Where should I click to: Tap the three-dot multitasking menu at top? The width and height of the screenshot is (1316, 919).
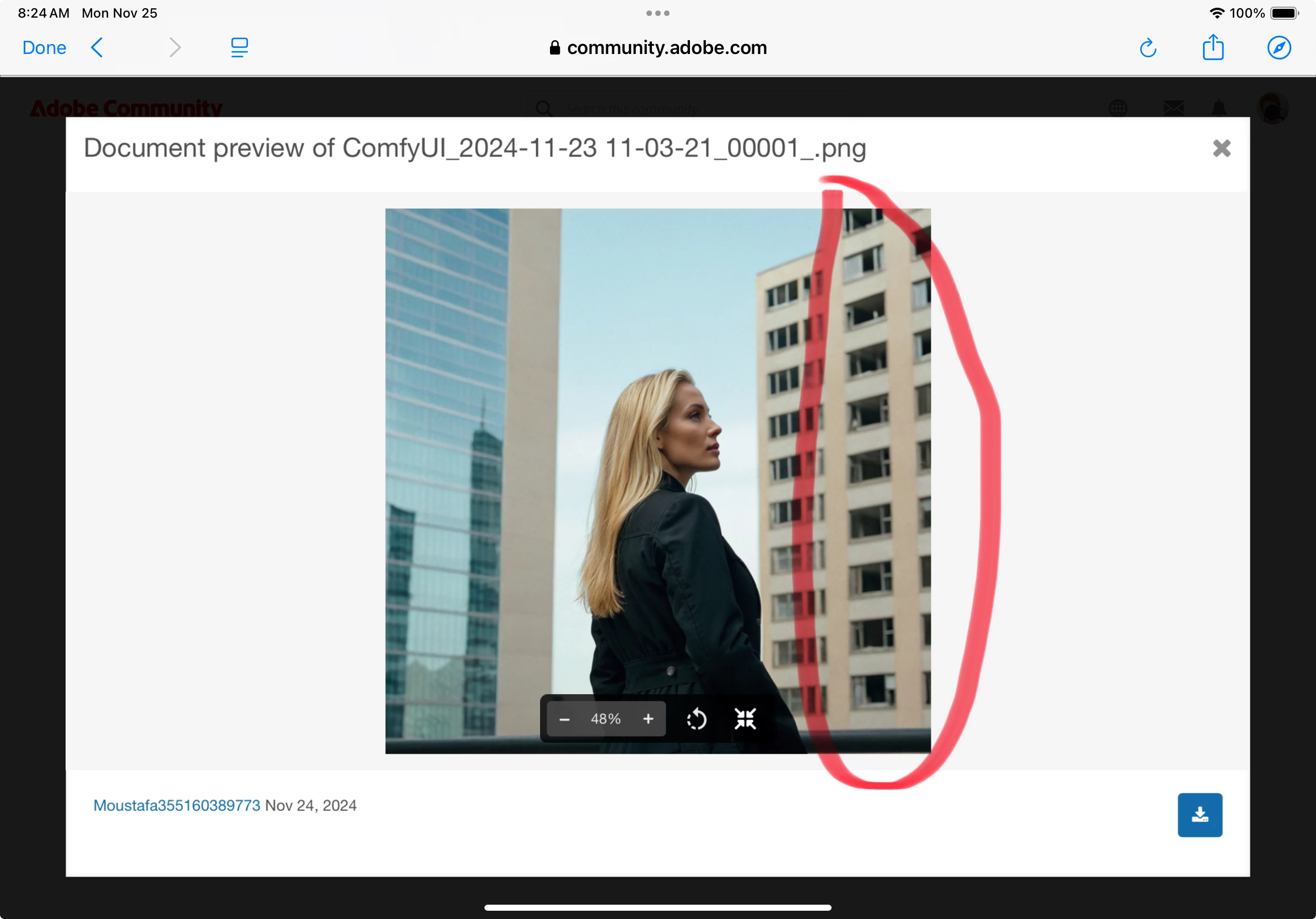coord(657,13)
